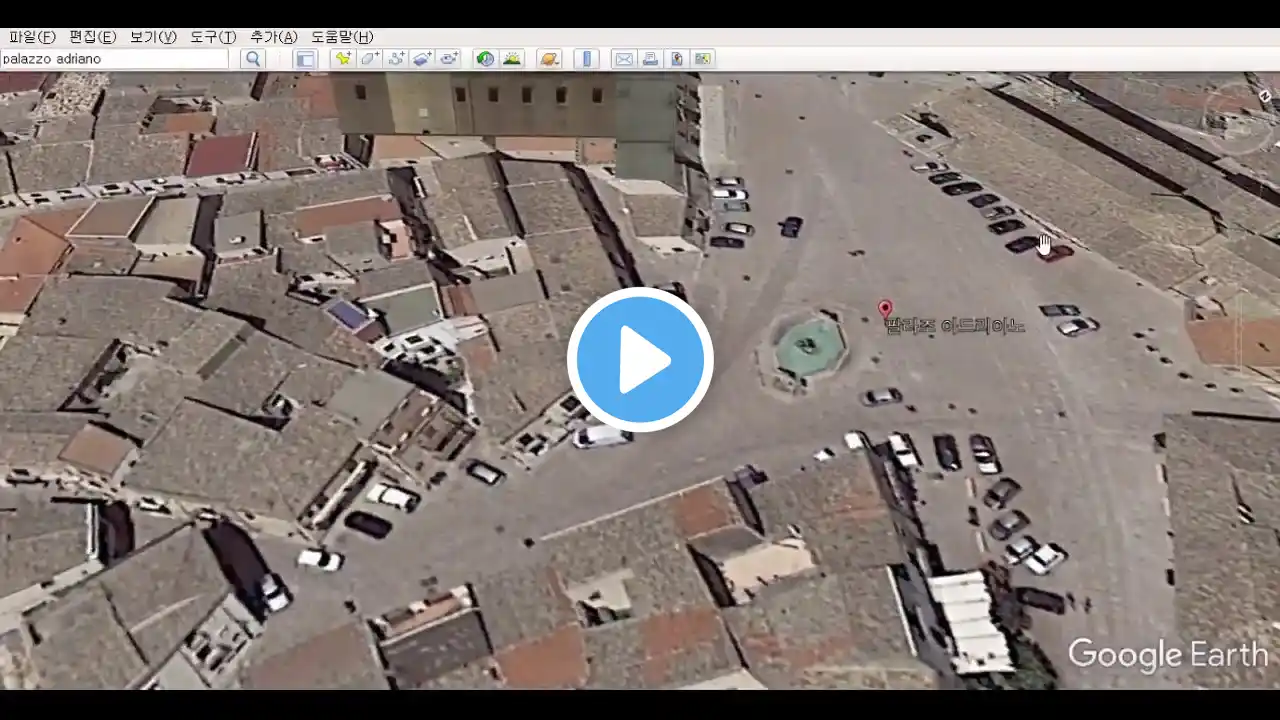Viewport: 1280px width, 720px height.
Task: Click the magnifier search button
Action: pos(253,59)
